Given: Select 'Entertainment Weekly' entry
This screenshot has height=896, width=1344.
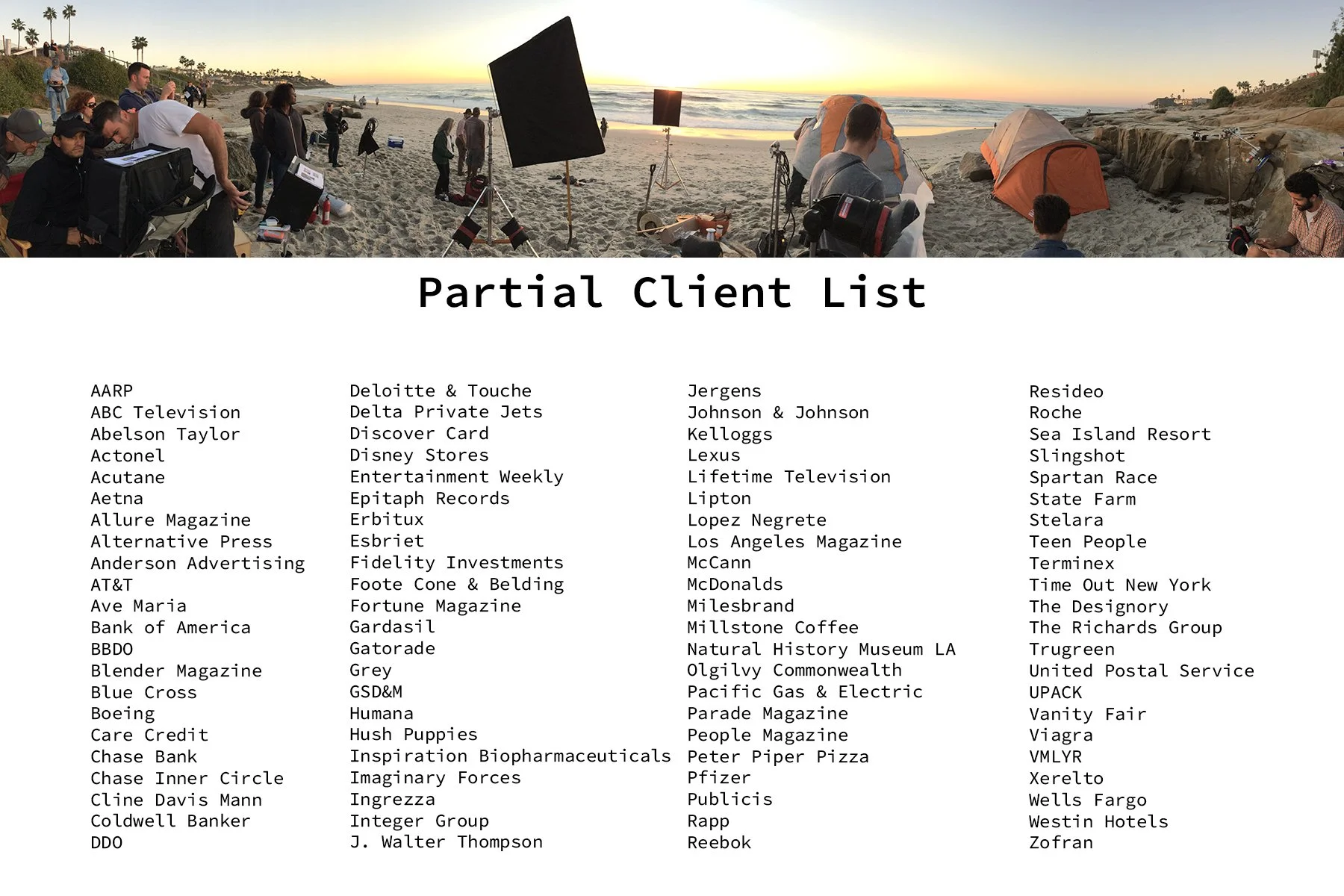Looking at the screenshot, I should pos(457,476).
